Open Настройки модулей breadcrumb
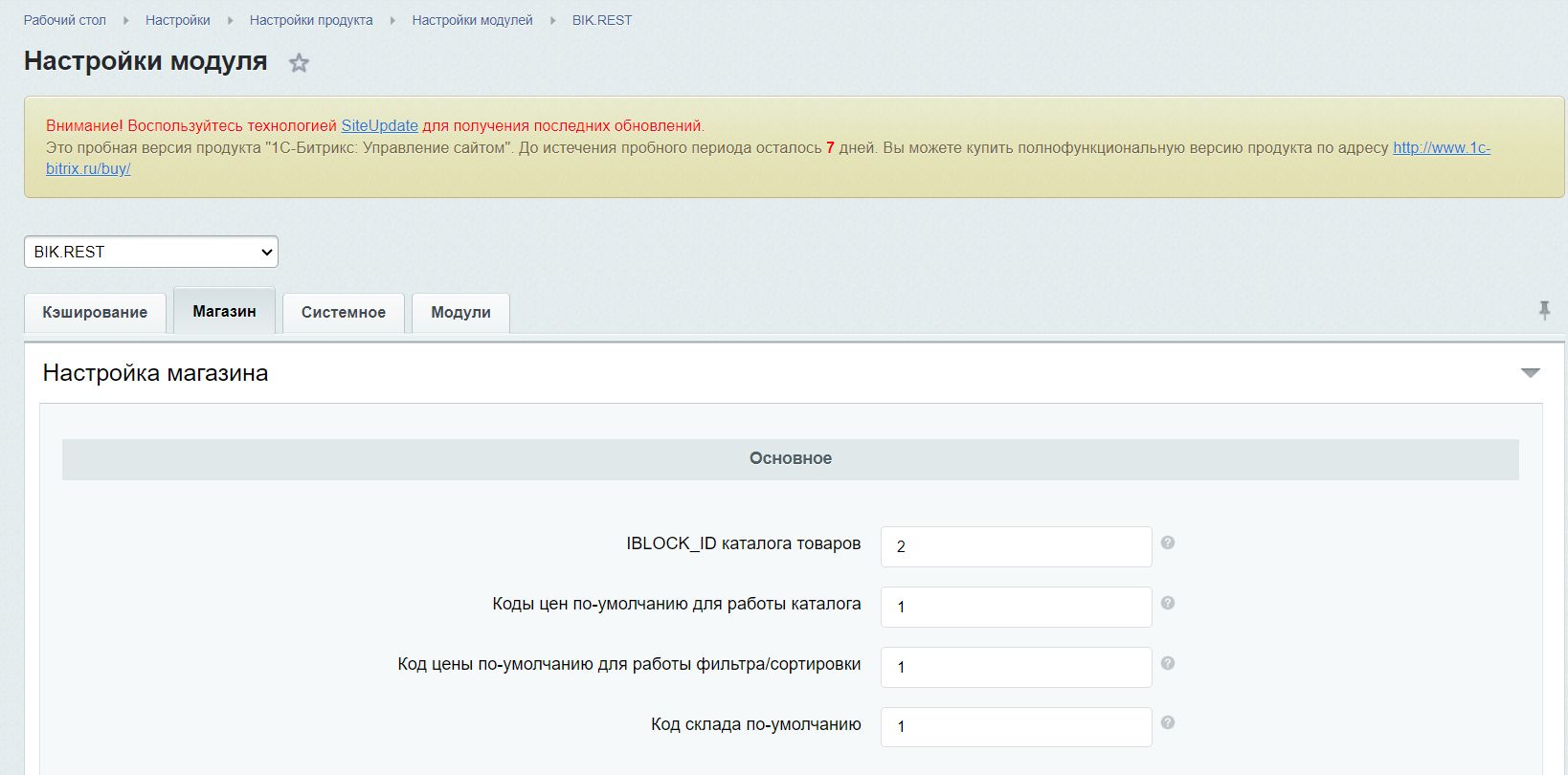The height and width of the screenshot is (775, 1568). pyautogui.click(x=472, y=20)
